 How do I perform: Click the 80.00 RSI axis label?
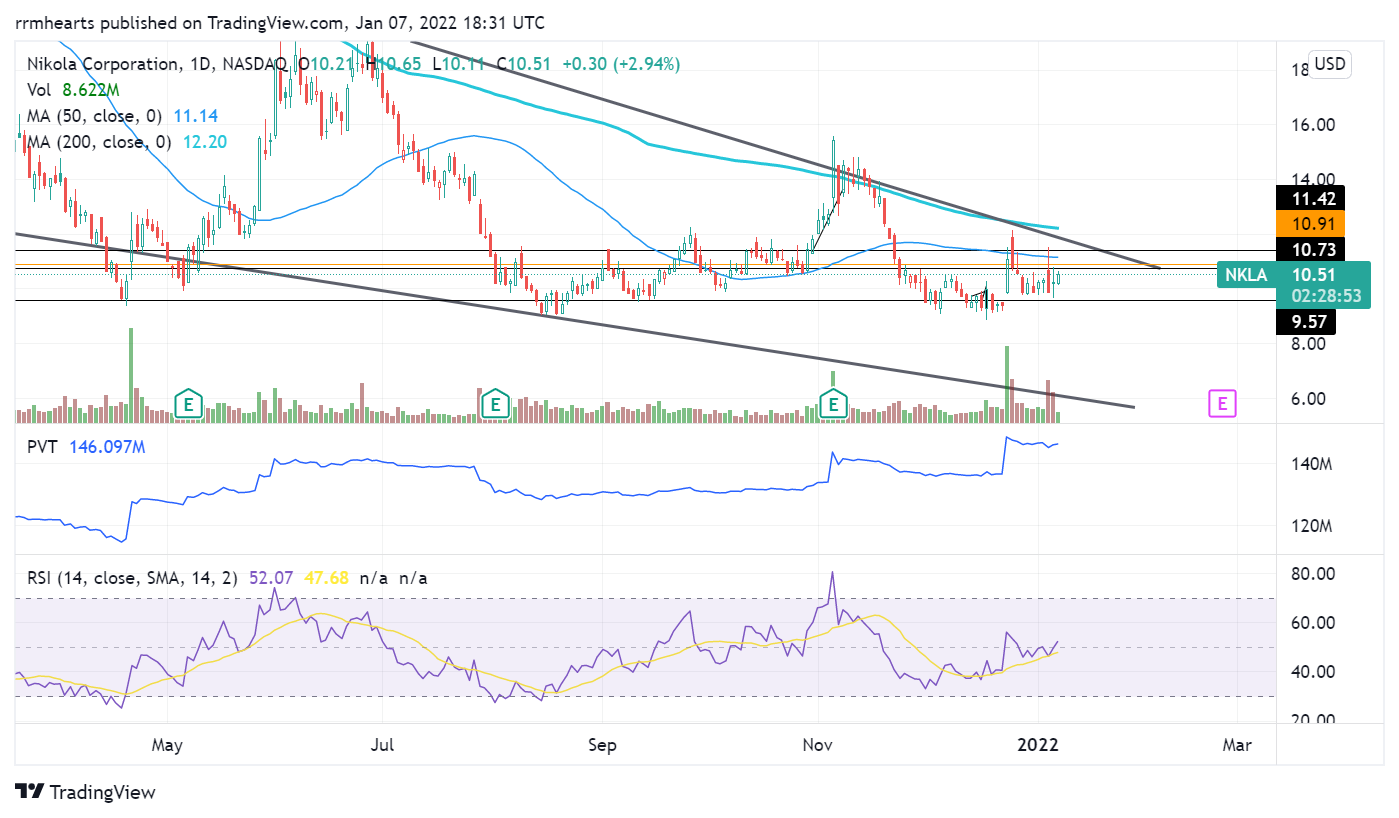1311,574
